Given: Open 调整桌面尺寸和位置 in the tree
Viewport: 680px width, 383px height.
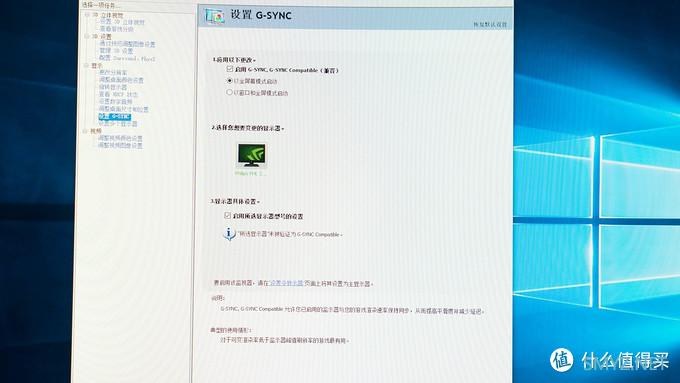Looking at the screenshot, I should (123, 109).
